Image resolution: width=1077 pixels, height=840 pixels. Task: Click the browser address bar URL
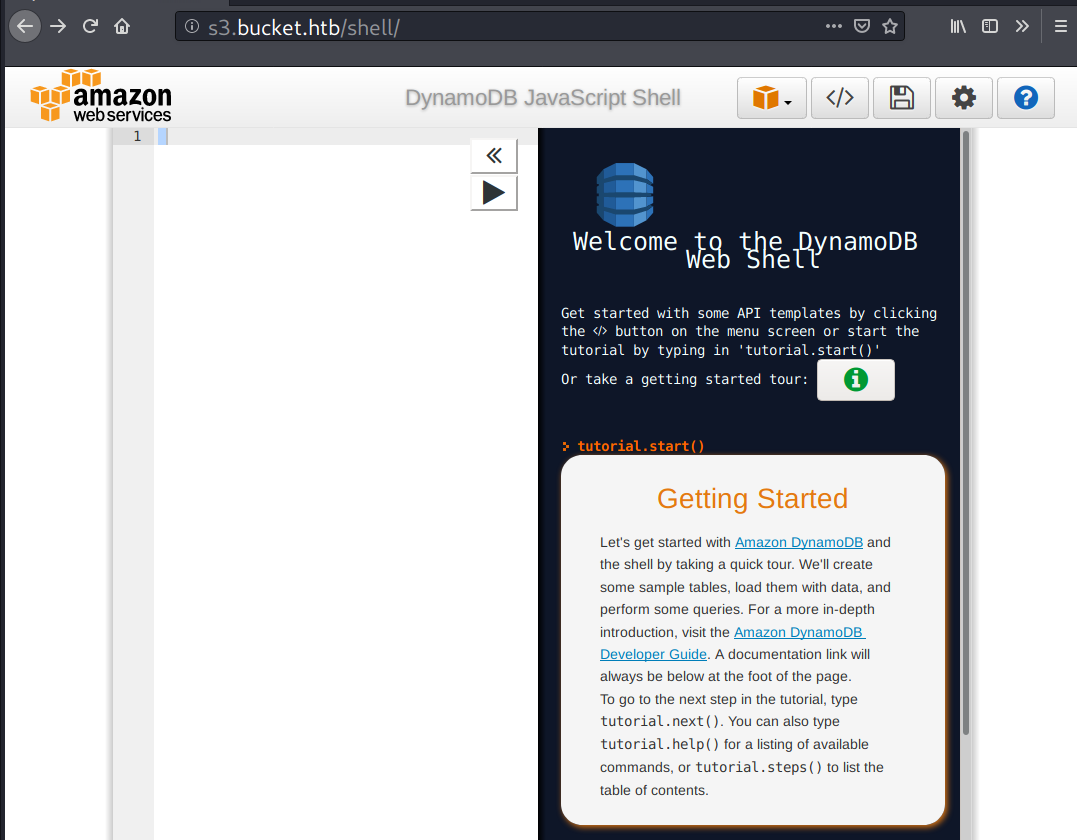(500, 27)
